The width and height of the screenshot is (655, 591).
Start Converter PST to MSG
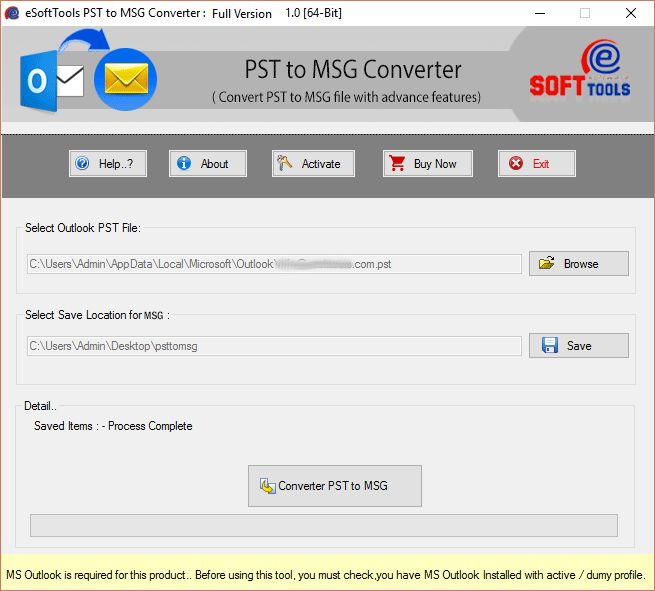click(335, 486)
